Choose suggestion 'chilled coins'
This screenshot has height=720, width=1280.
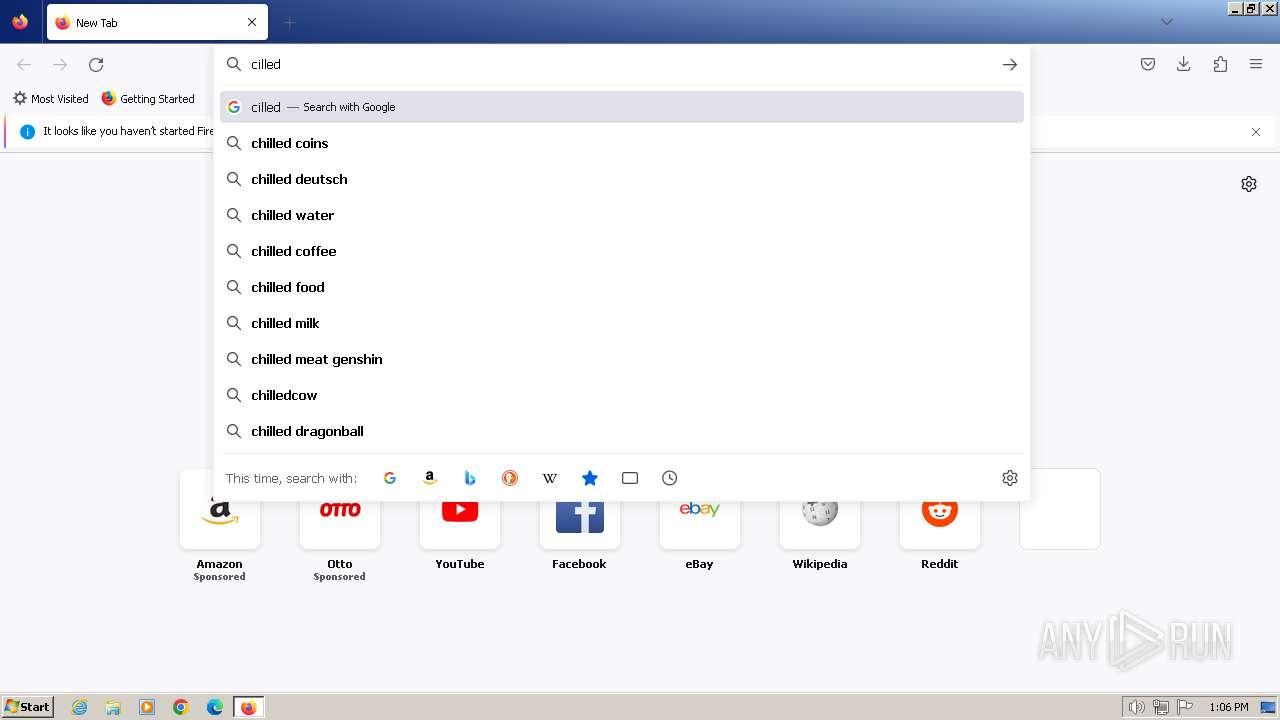click(x=622, y=143)
